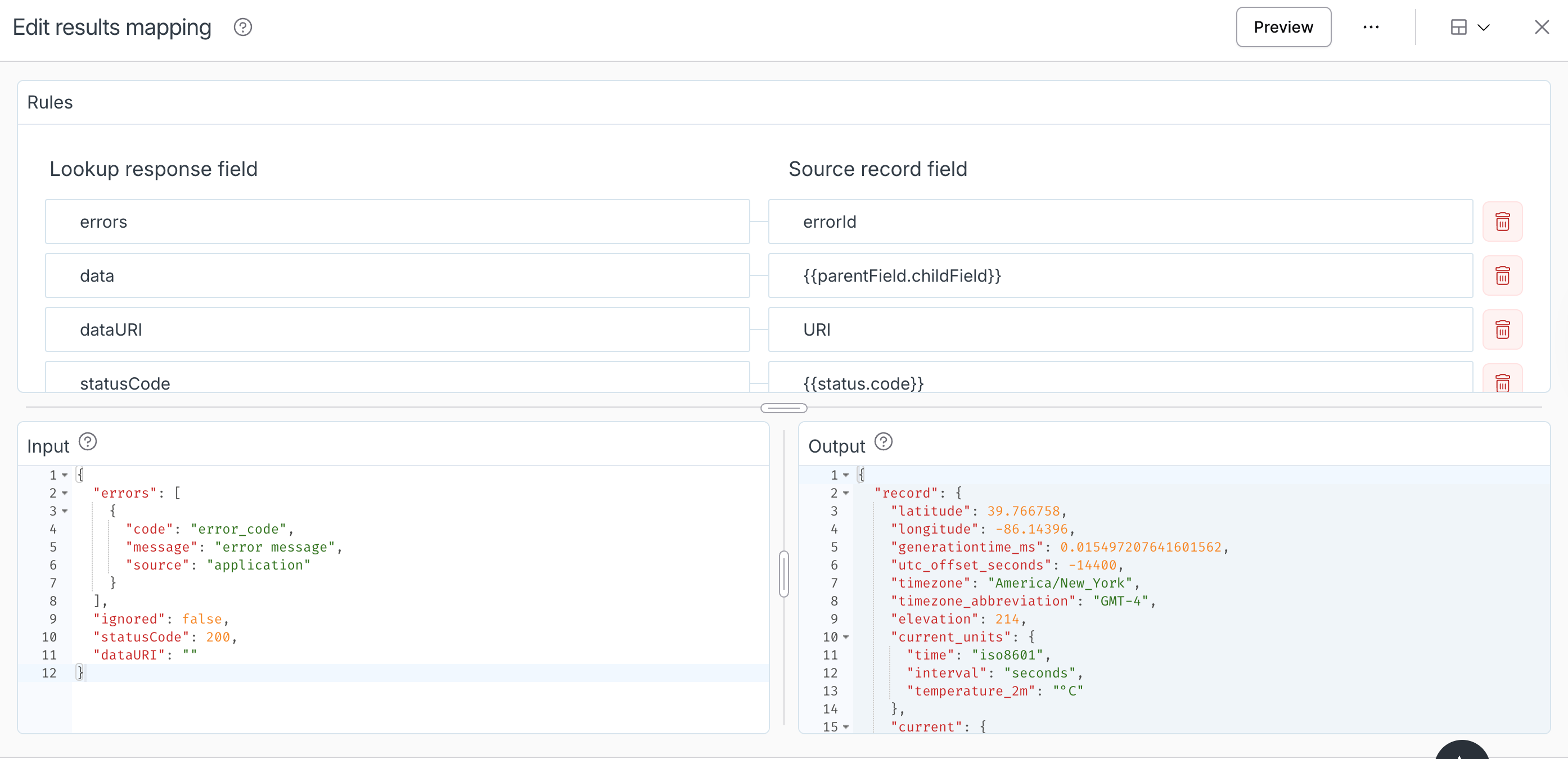Click the Preview button
1568x759 pixels.
(x=1283, y=28)
